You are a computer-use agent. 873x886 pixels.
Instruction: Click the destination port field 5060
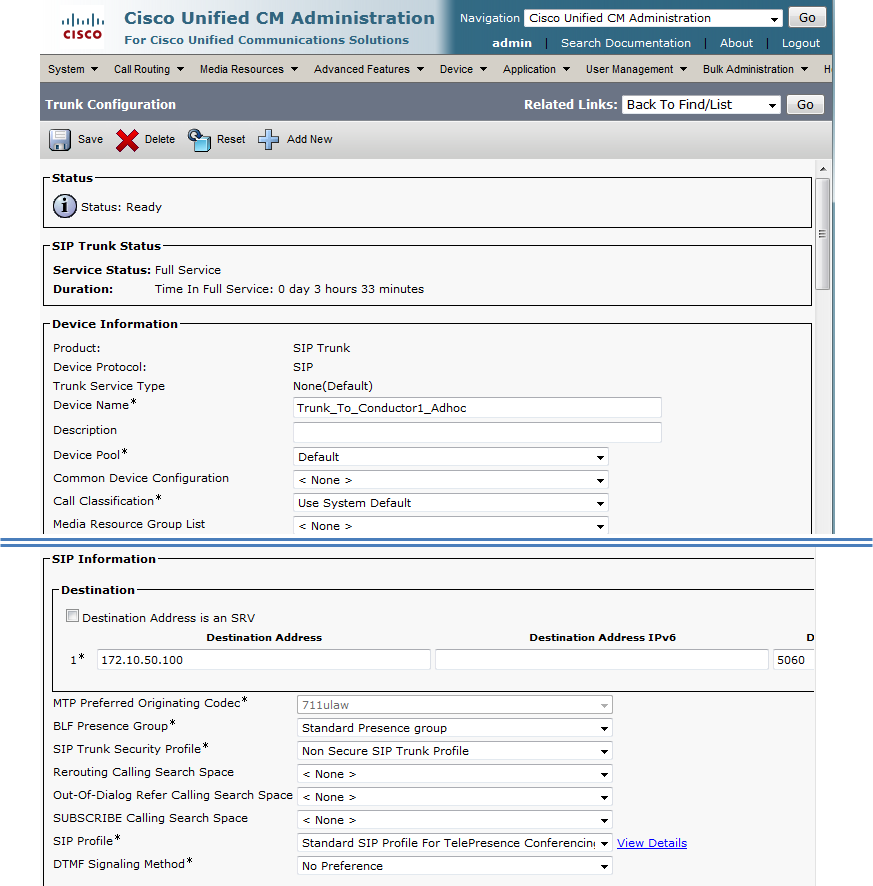click(793, 660)
